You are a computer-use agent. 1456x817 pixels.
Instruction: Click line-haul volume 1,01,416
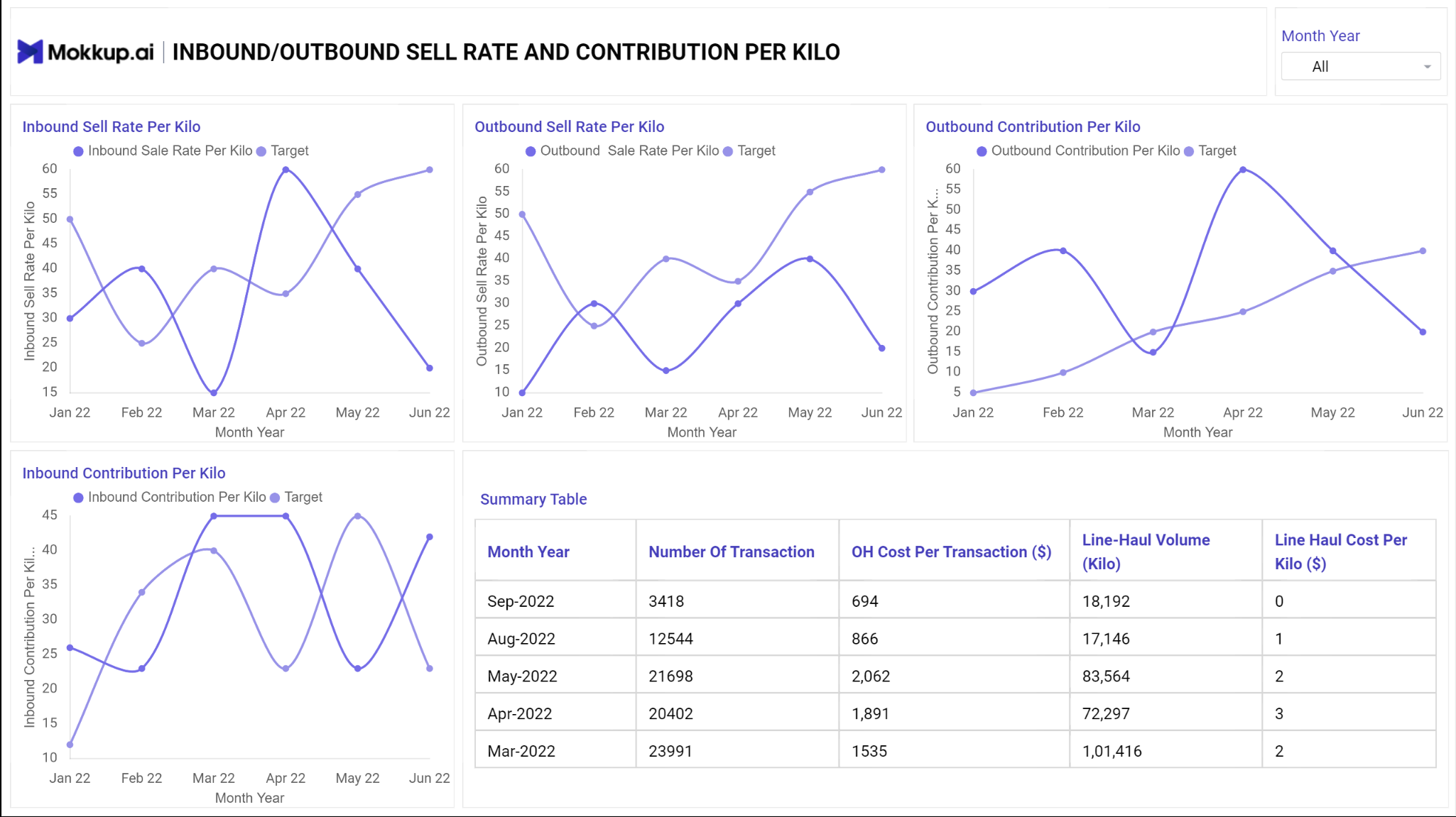(x=1112, y=751)
